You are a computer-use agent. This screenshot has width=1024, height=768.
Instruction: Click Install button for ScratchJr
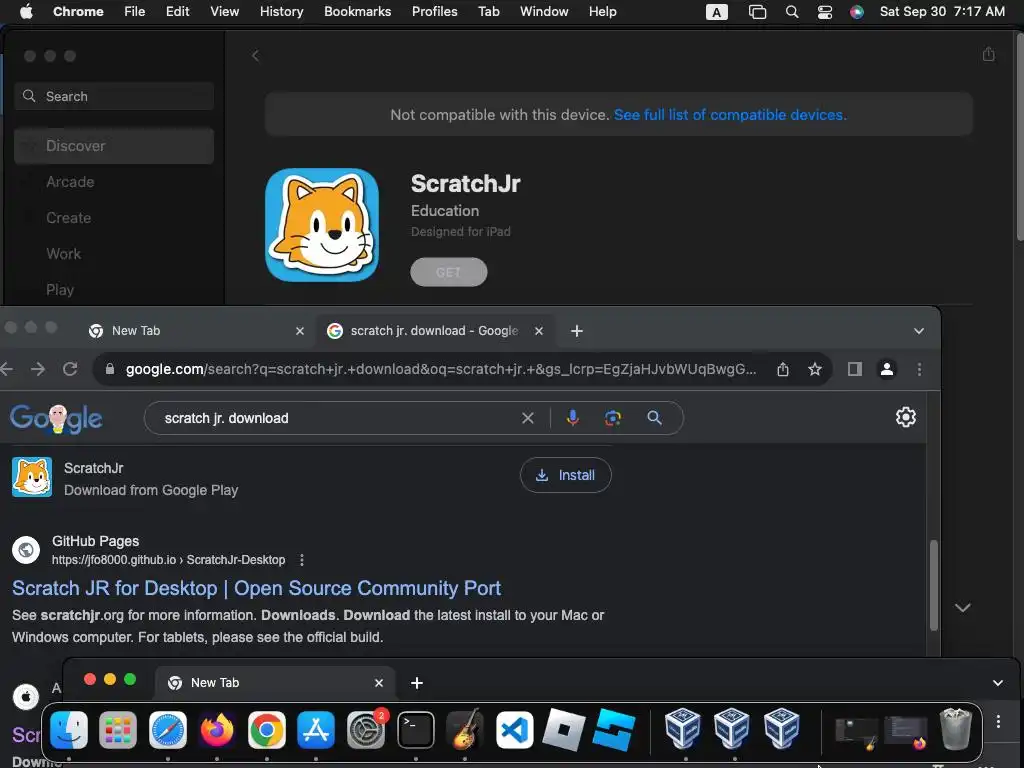566,475
